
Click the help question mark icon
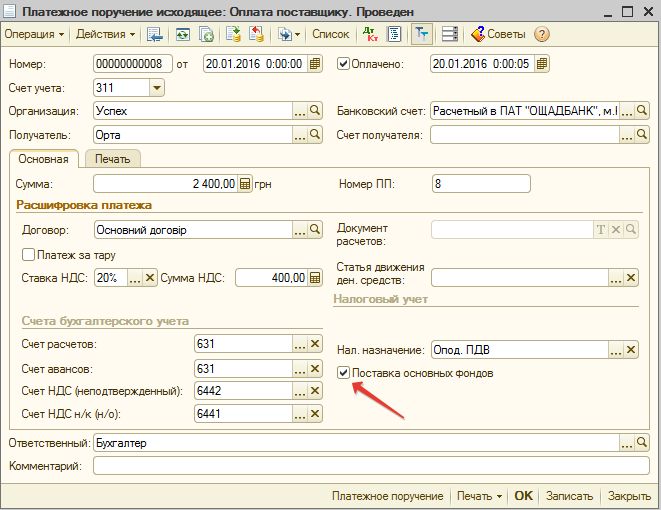click(542, 34)
